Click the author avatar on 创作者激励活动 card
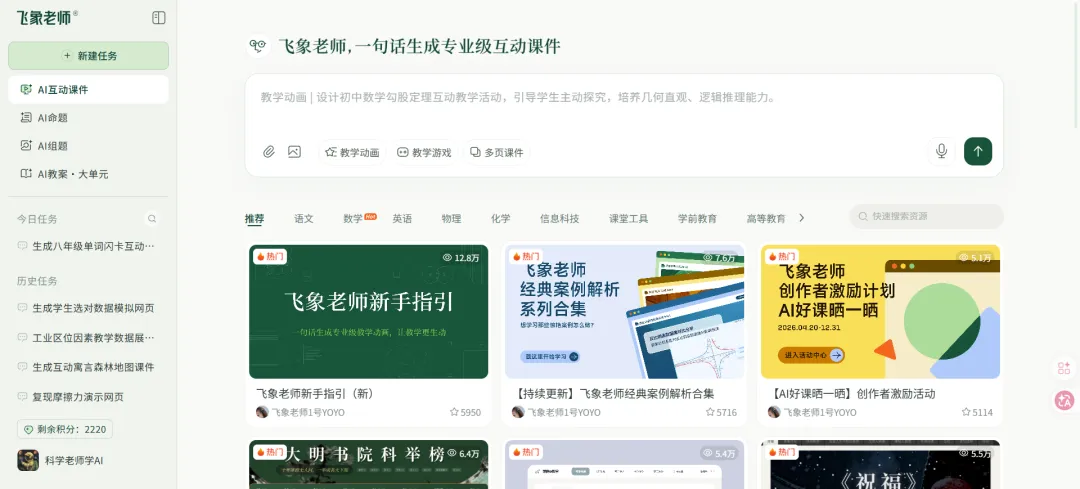Image resolution: width=1080 pixels, height=489 pixels. coord(774,412)
